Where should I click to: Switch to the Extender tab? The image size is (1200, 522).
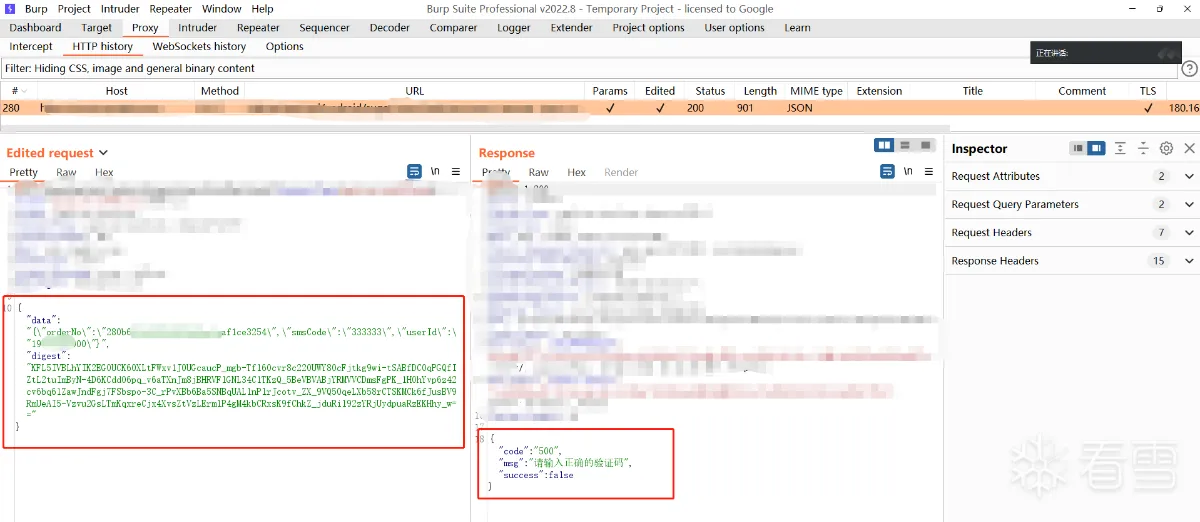click(572, 28)
